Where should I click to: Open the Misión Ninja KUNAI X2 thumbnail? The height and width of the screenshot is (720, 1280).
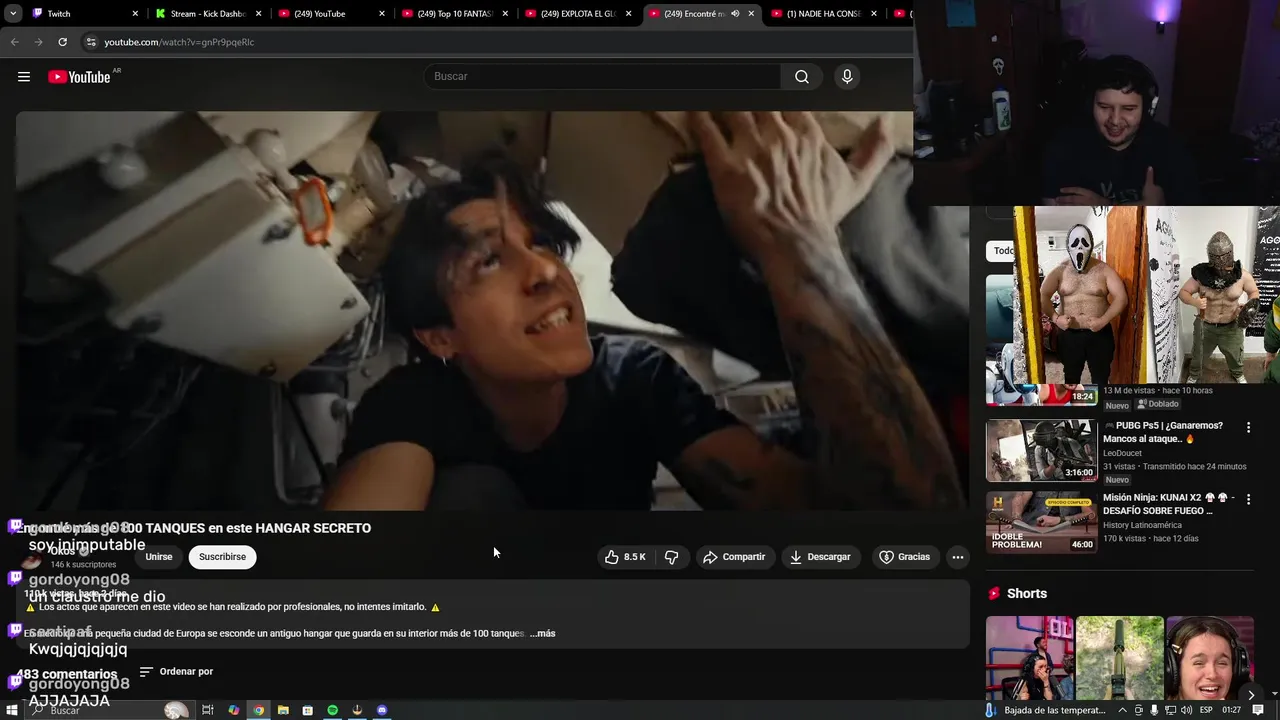(1041, 523)
